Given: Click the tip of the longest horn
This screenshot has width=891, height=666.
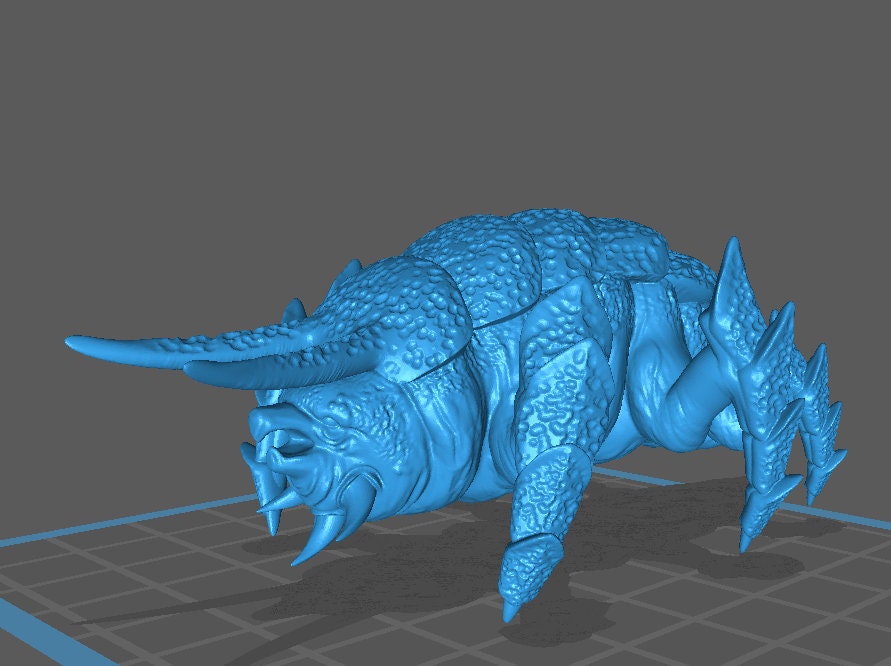Looking at the screenshot, I should (x=72, y=342).
